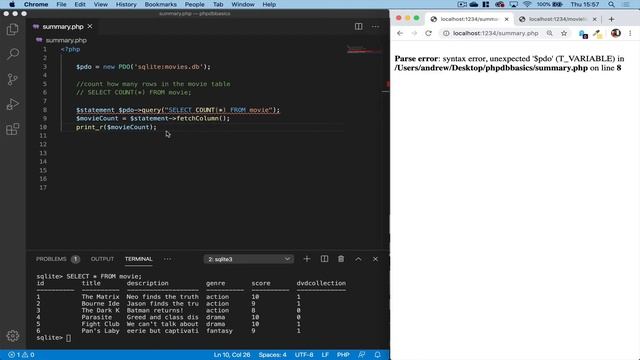Open notifications bell in status bar
Viewport: 640px width, 360px height.
(x=378, y=355)
